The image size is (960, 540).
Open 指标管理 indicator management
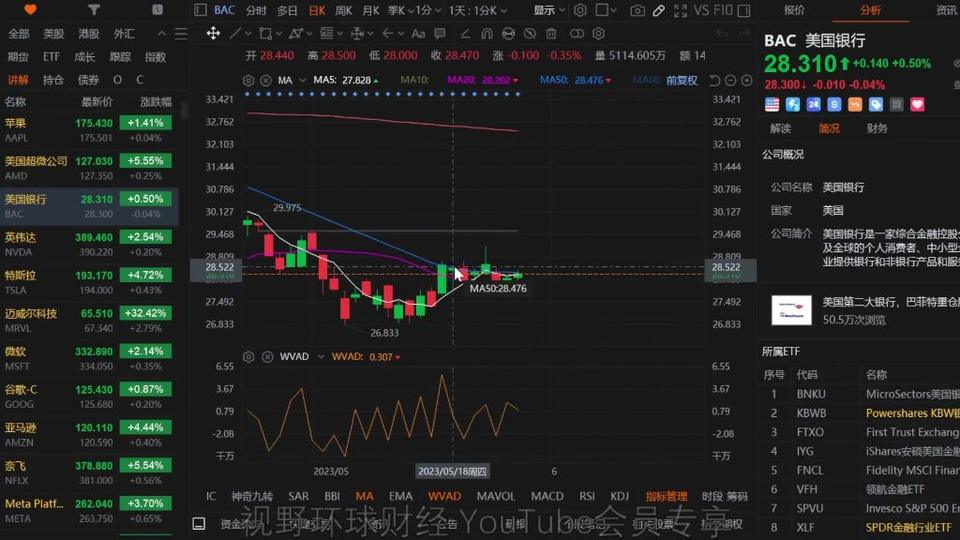click(666, 496)
